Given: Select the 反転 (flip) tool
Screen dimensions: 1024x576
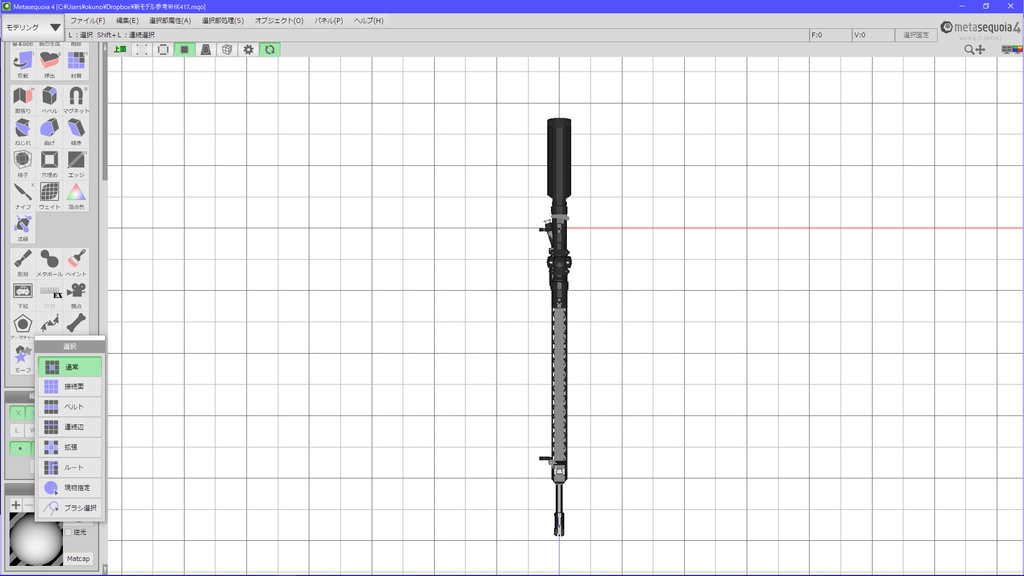Looking at the screenshot, I should [23, 64].
